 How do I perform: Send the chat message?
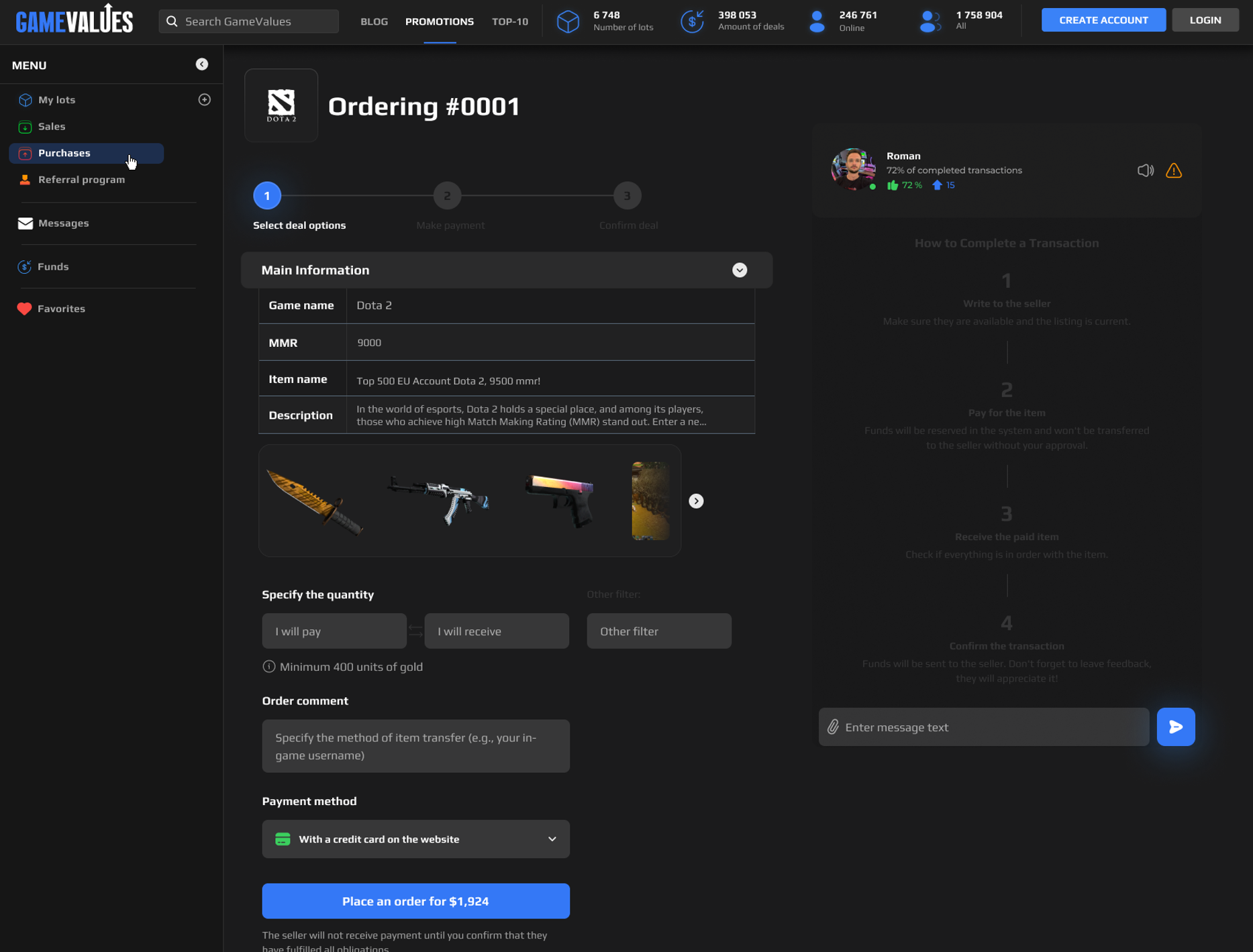[1176, 727]
